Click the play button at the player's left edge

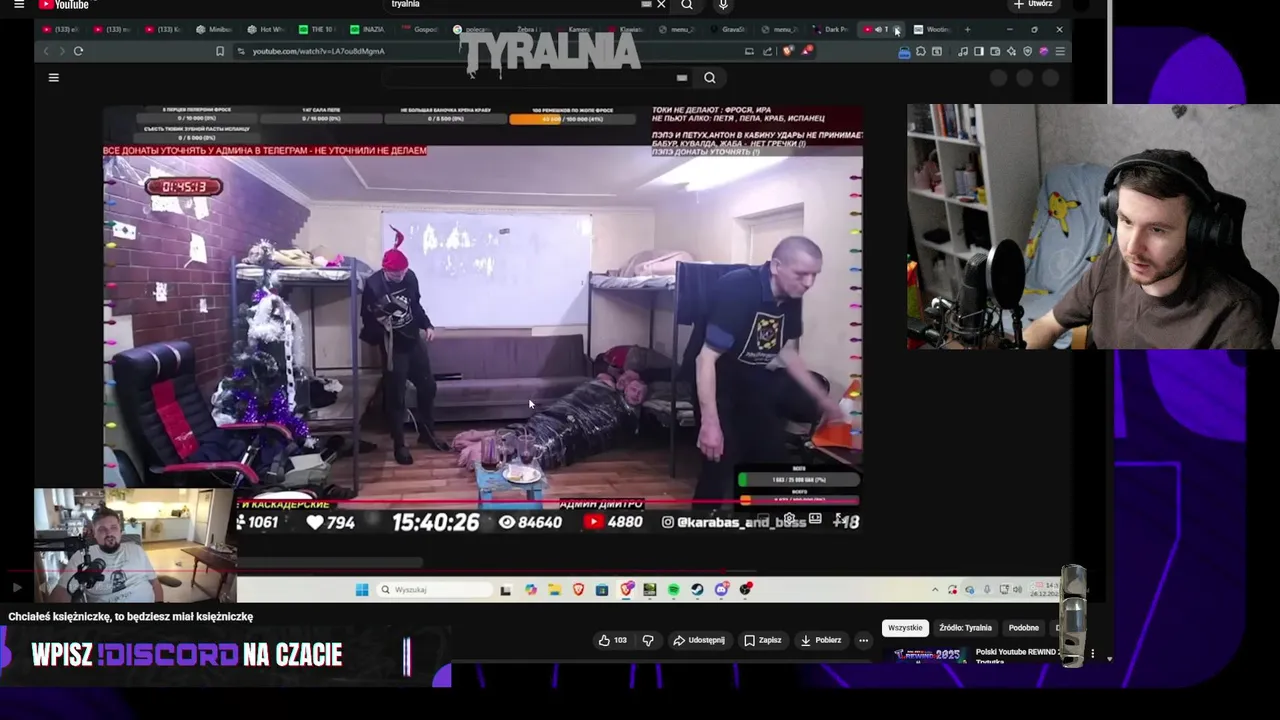(17, 588)
